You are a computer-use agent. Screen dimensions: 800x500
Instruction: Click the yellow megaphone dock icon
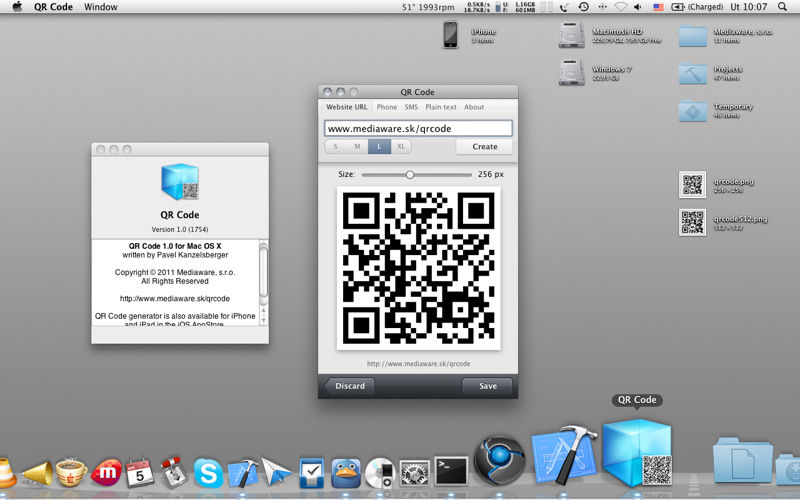click(38, 473)
